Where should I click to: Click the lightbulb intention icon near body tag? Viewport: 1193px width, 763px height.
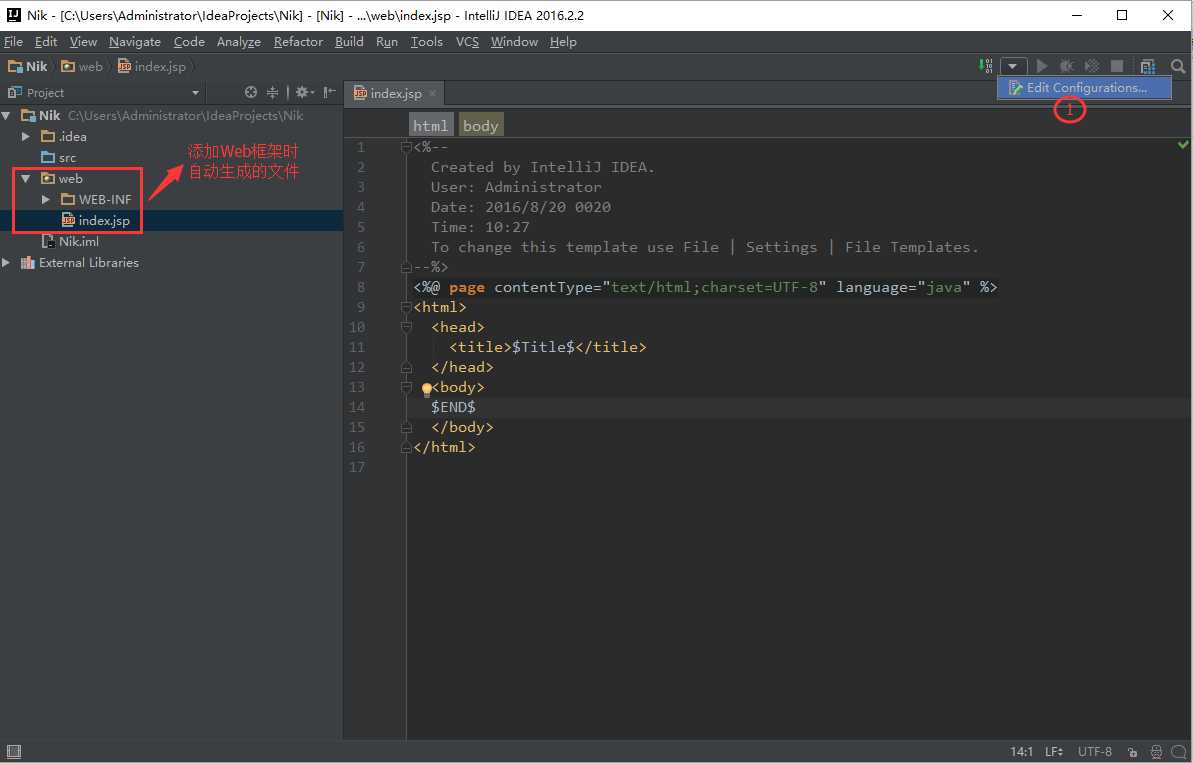pyautogui.click(x=426, y=389)
